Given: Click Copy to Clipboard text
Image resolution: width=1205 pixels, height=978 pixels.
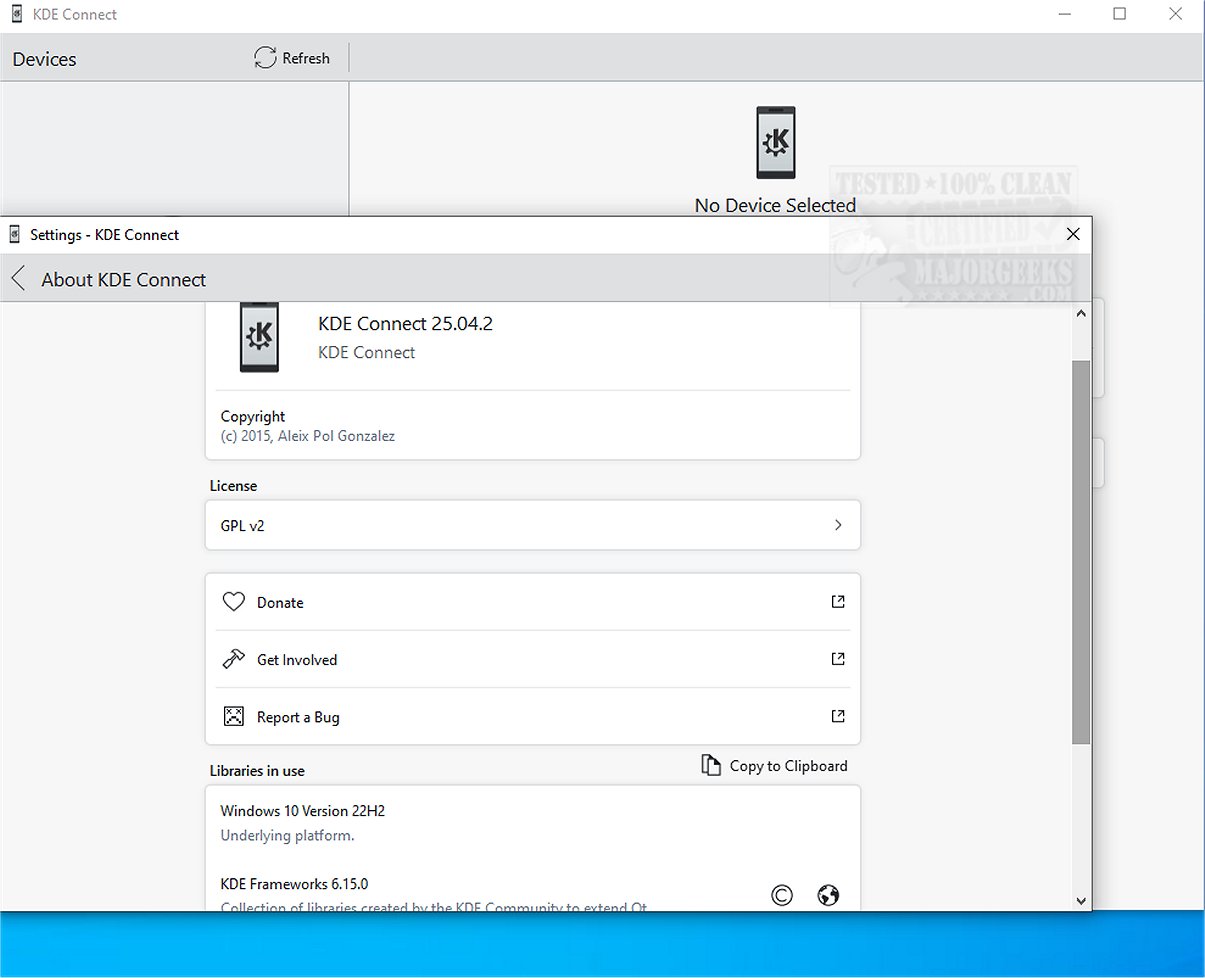Looking at the screenshot, I should click(x=789, y=766).
